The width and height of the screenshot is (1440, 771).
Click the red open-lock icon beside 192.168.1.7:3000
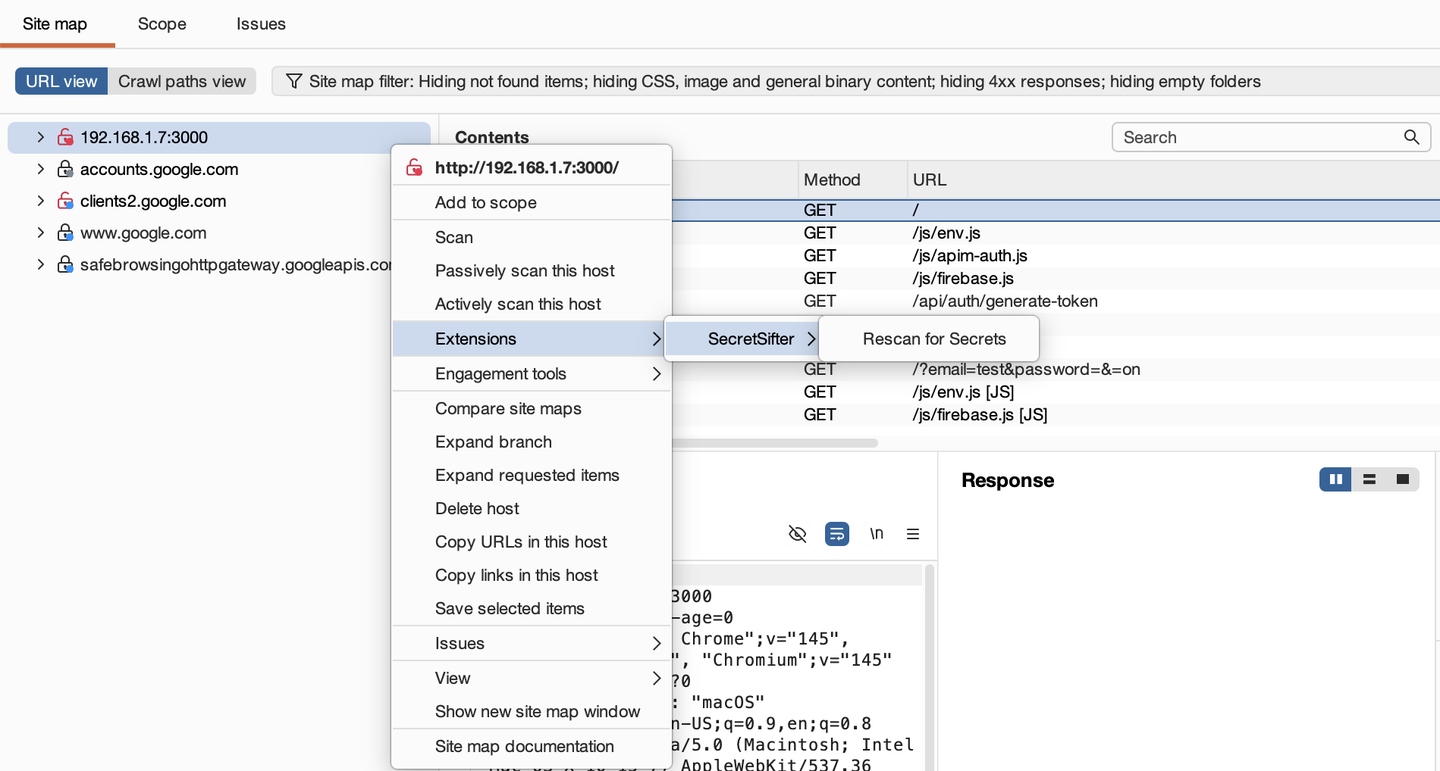[65, 137]
